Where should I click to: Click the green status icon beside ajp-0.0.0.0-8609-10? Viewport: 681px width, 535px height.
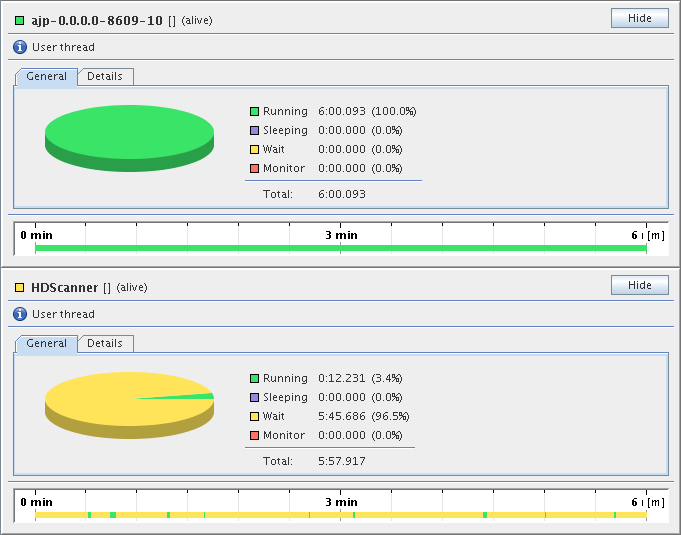tap(20, 20)
